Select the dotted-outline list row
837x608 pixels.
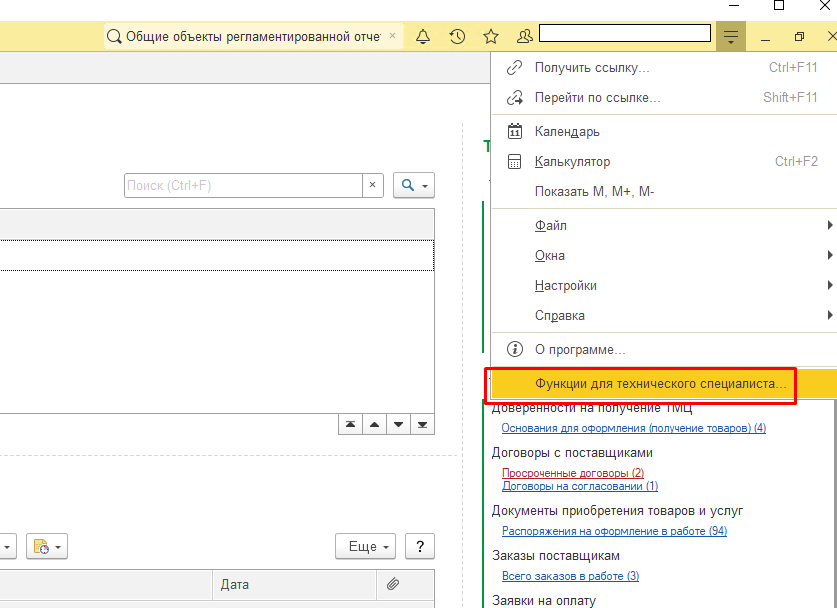pyautogui.click(x=217, y=255)
